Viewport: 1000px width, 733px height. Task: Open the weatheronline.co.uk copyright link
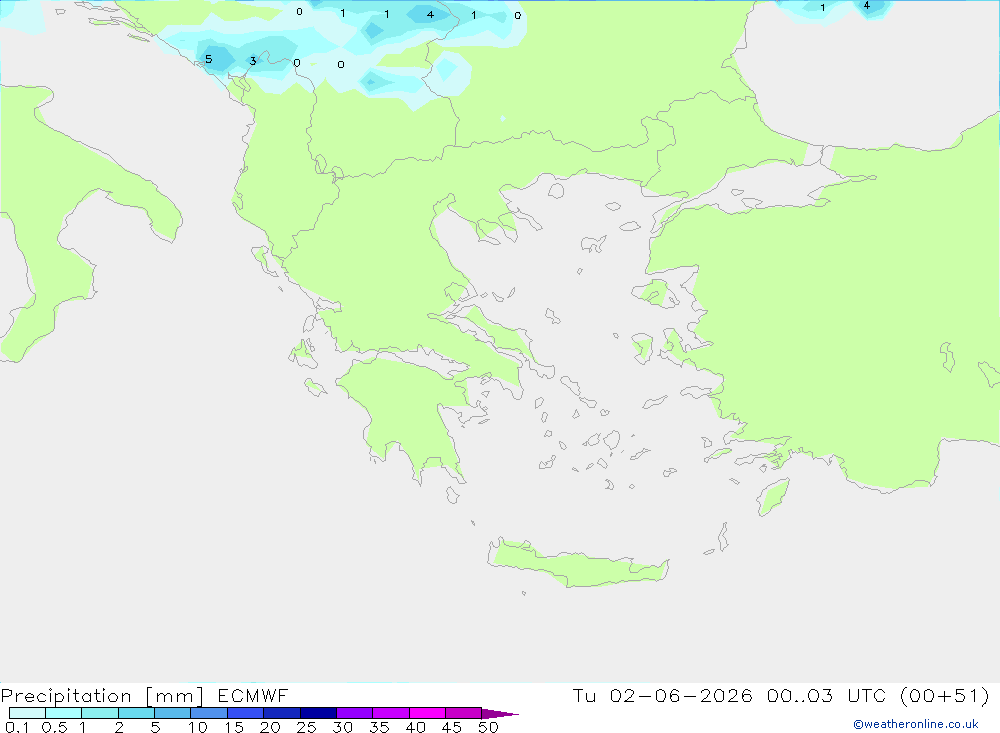tap(916, 724)
